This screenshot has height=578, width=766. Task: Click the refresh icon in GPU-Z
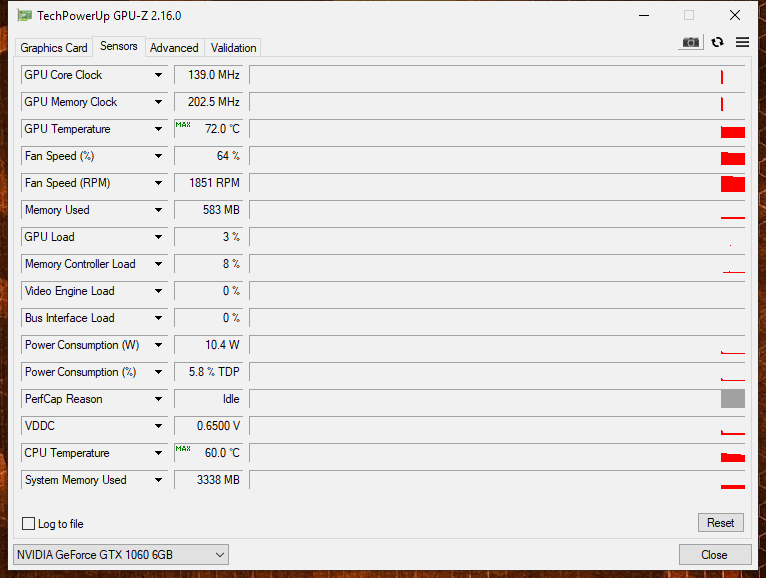click(717, 42)
